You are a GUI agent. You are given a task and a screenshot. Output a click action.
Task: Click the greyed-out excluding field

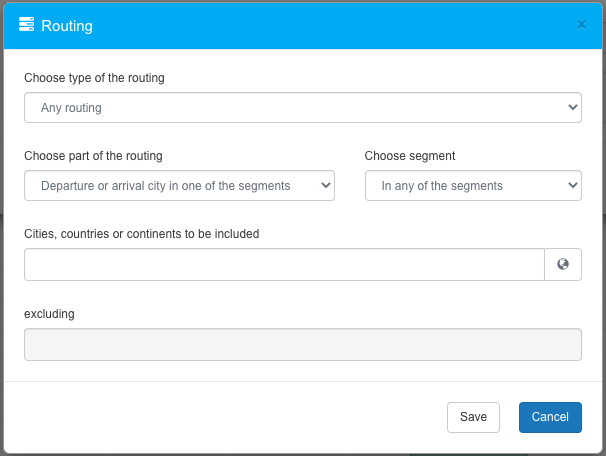tap(302, 345)
